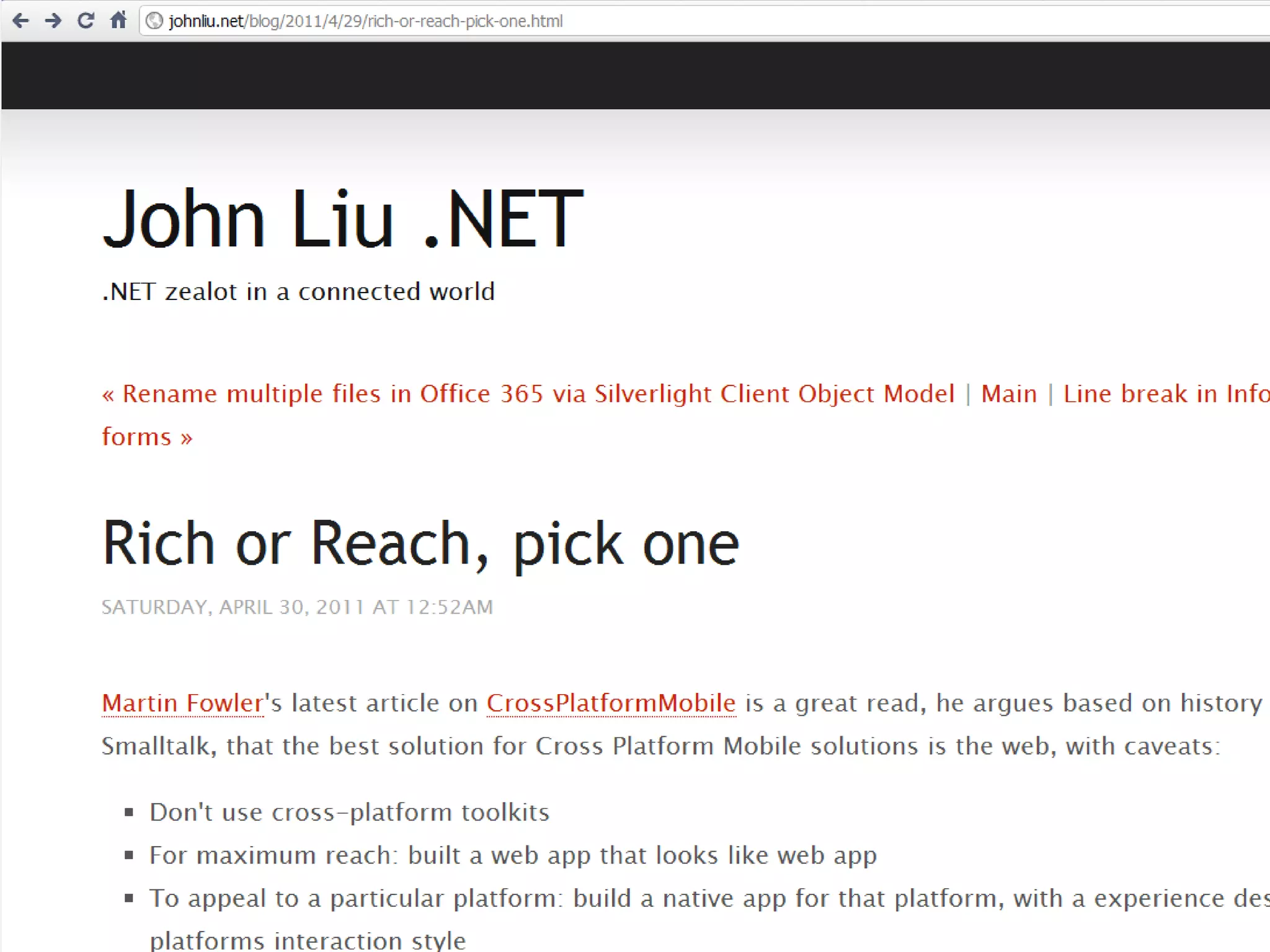The image size is (1270, 952).
Task: Click bullet 'For maximum reach' text
Action: (513, 855)
